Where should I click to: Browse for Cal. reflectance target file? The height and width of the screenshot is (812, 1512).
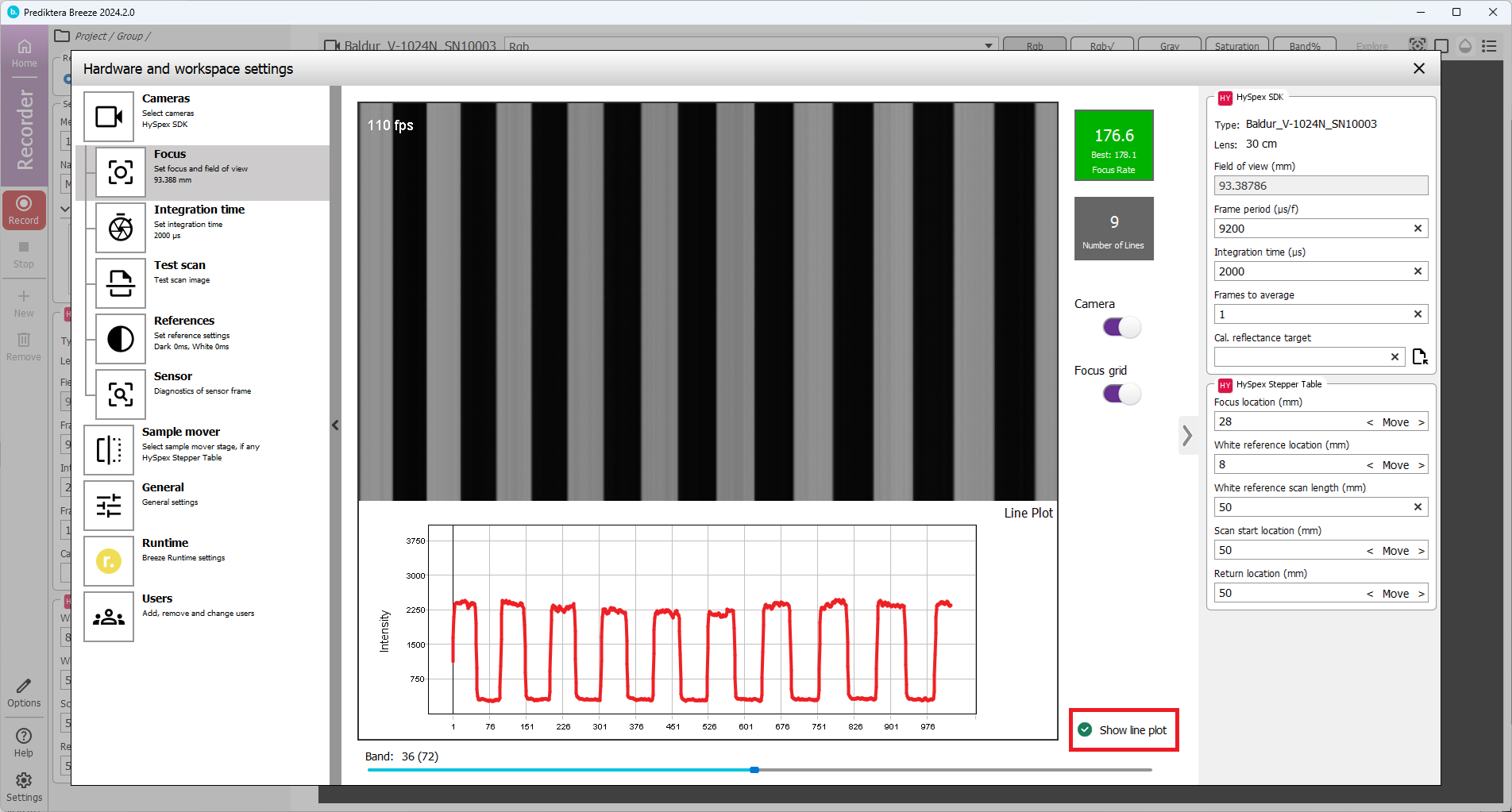click(x=1420, y=357)
